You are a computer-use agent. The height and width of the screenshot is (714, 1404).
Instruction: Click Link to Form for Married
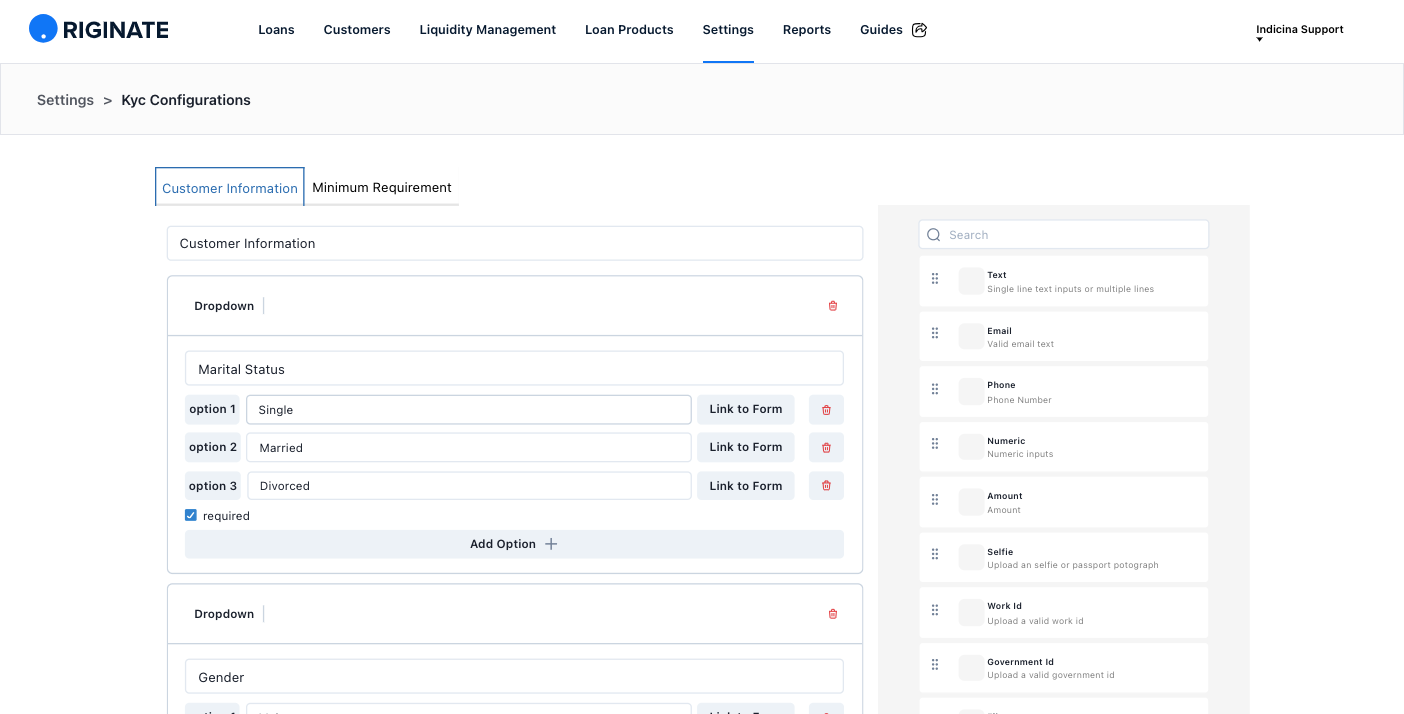(x=746, y=447)
